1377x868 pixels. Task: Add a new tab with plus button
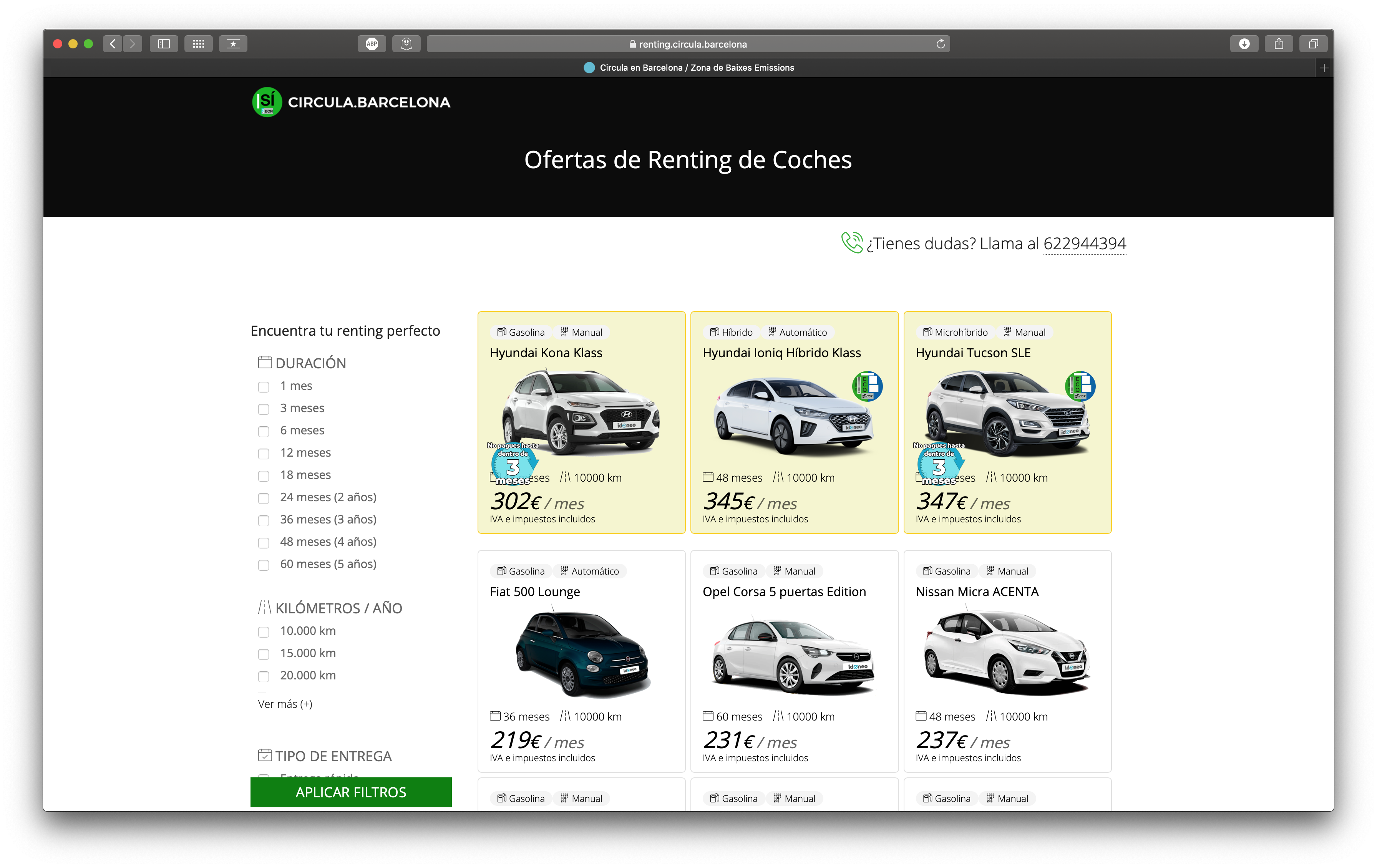[x=1324, y=68]
